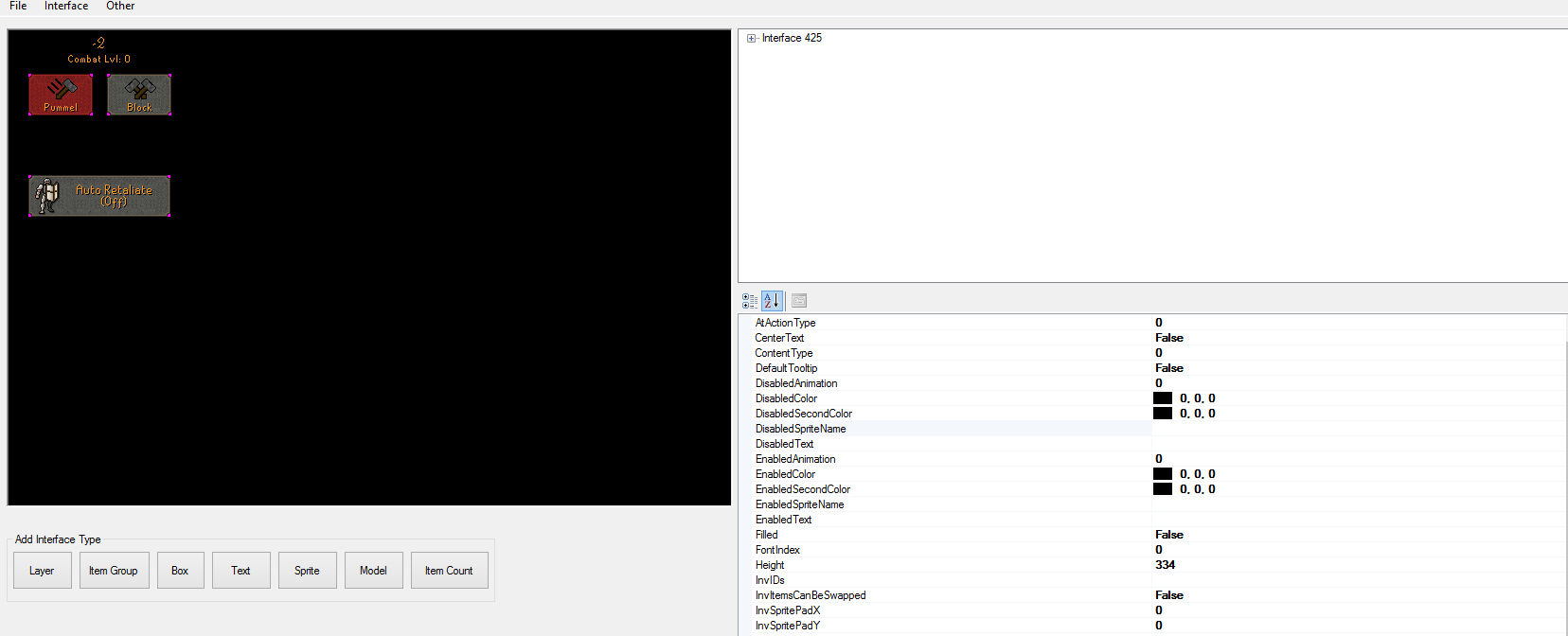Add a Sprite interface type

tap(307, 571)
